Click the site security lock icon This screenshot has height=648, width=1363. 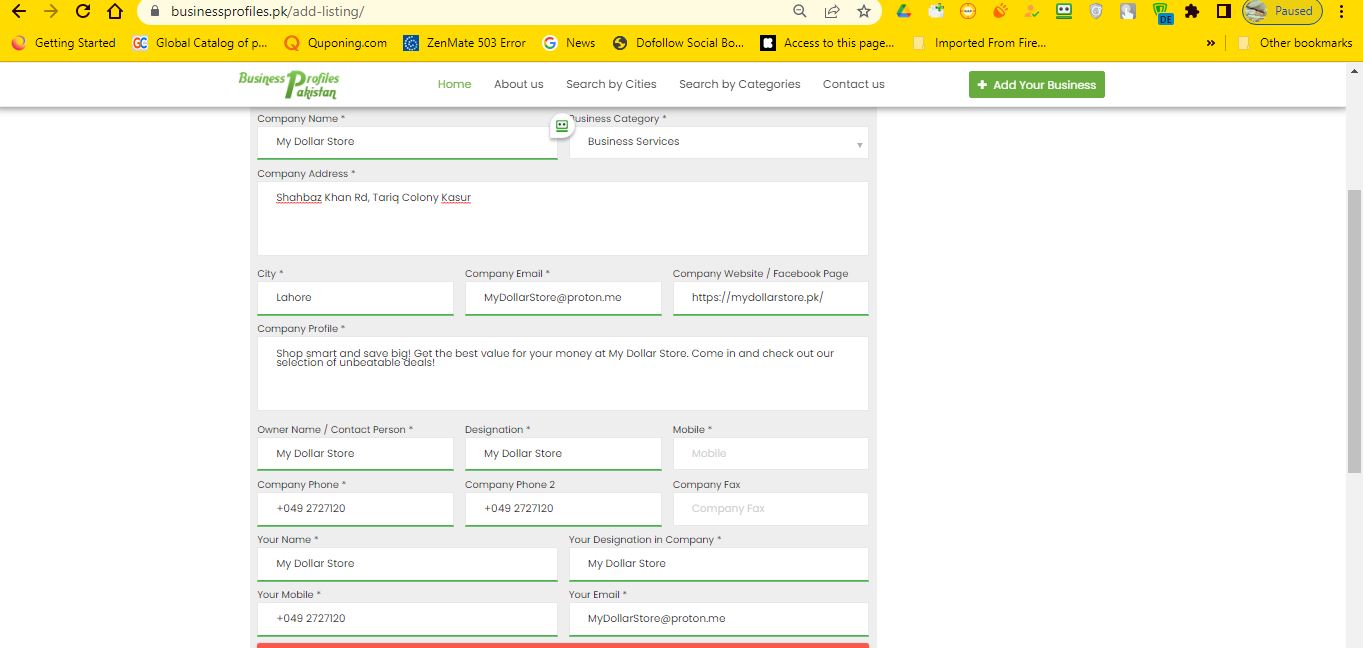pos(153,12)
